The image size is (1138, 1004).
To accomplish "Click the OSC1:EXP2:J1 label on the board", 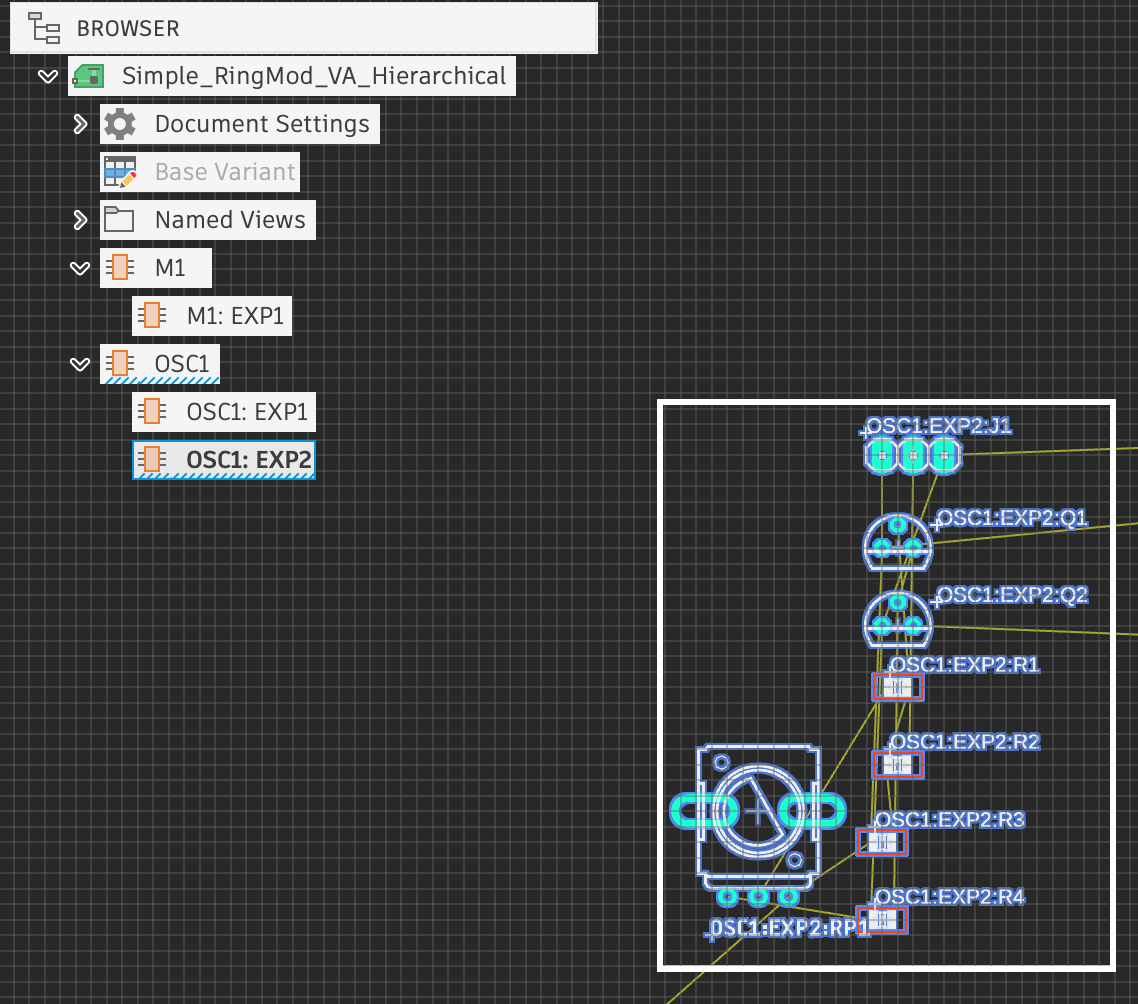I will point(938,425).
